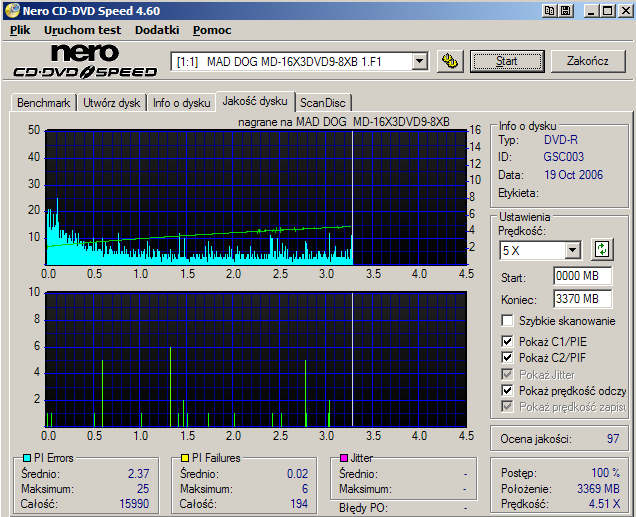Click the Nero CD-DVD Speed logo

[x=85, y=61]
